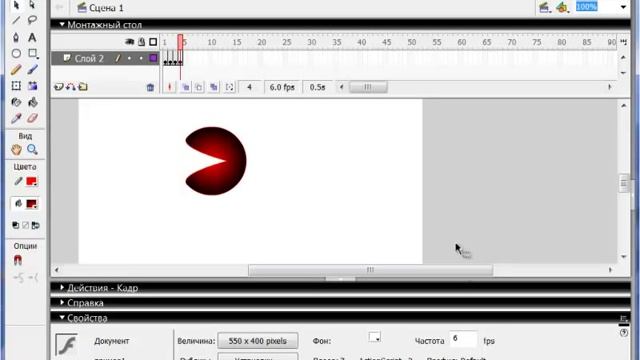Delete layer with trash icon
Screen dimensions: 640x360
[x=150, y=87]
